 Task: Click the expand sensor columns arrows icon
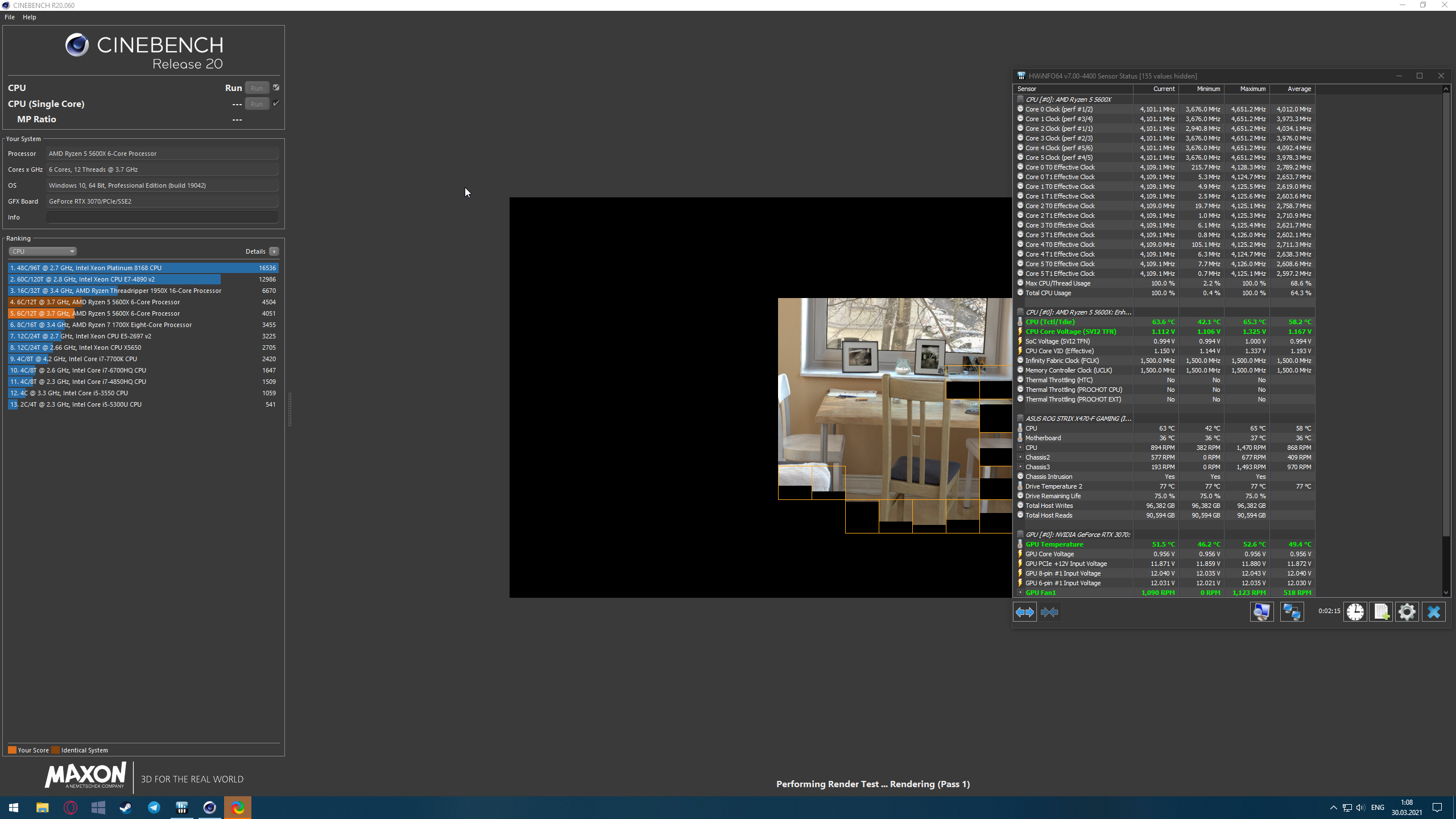point(1025,612)
